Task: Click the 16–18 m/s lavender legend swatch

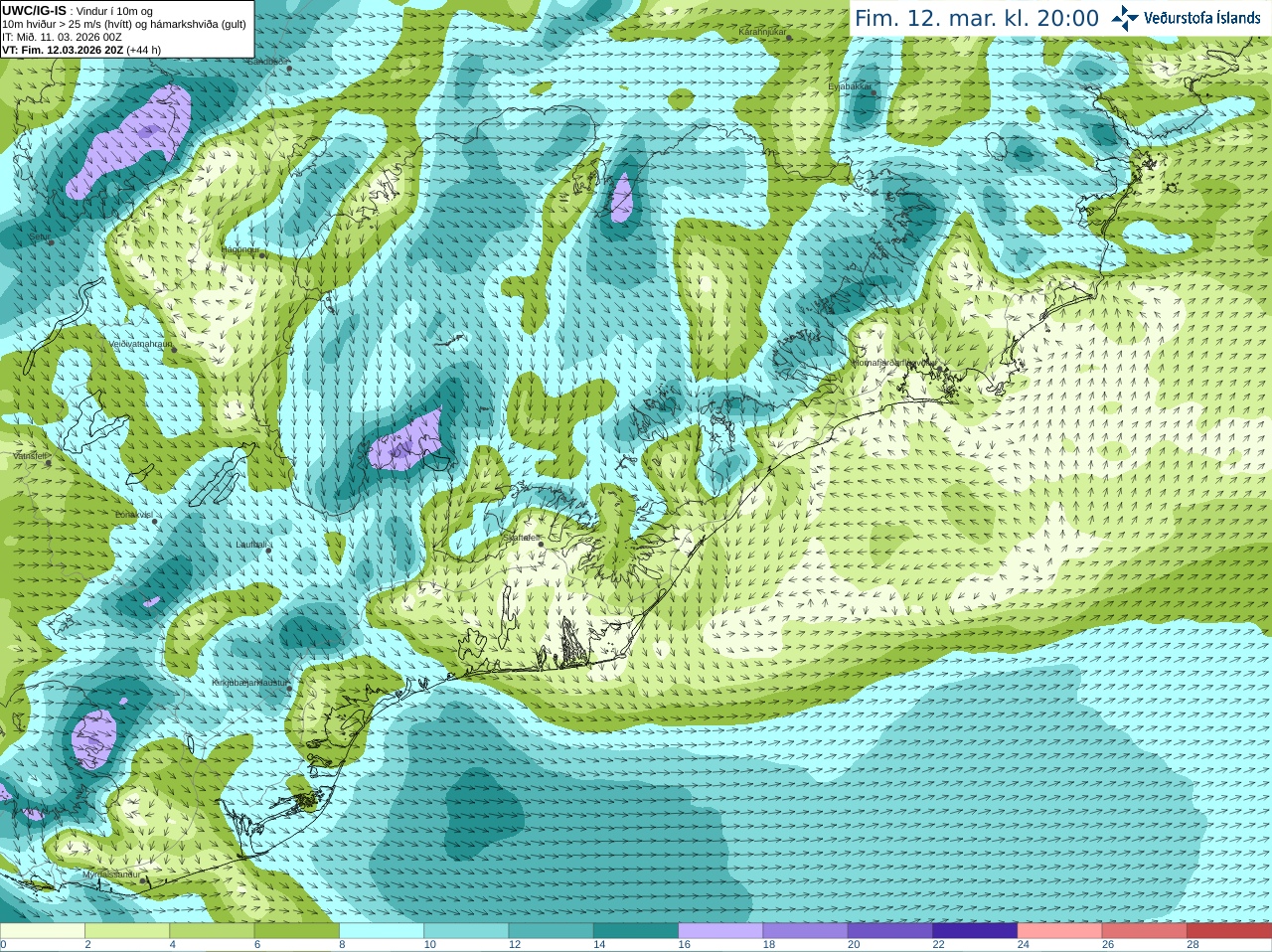Action: click(x=720, y=930)
